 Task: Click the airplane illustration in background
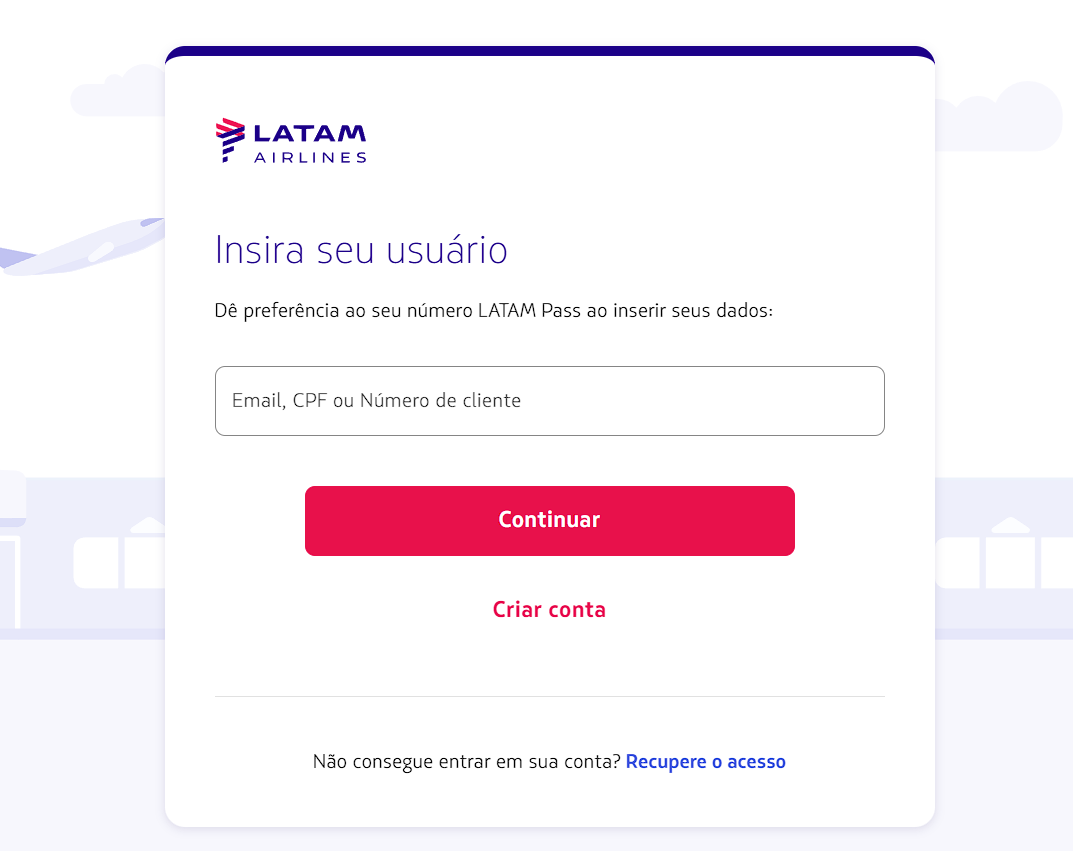[x=82, y=248]
